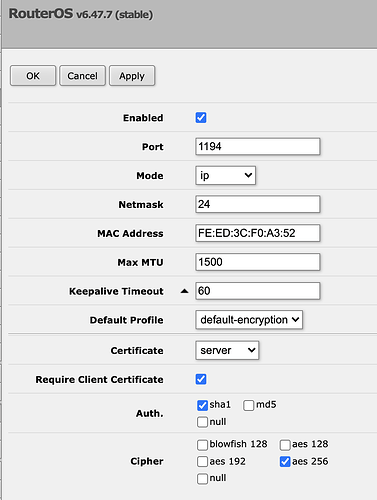Toggle the Enabled checkbox
The image size is (377, 500).
(201, 118)
